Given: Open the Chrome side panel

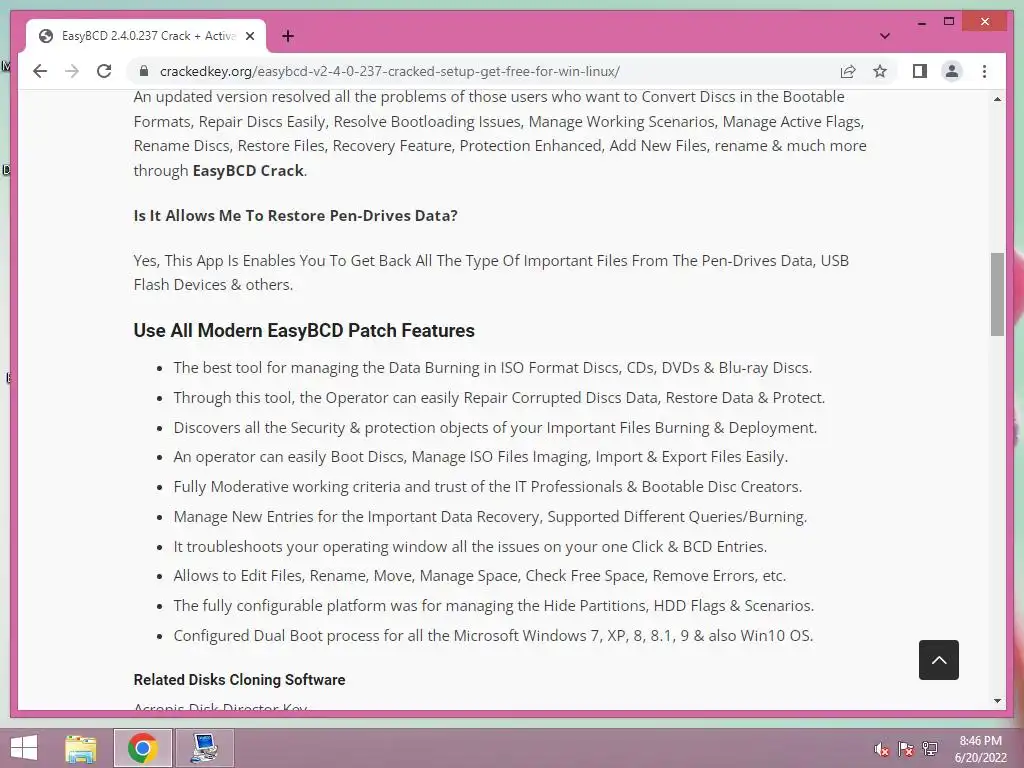Looking at the screenshot, I should click(920, 71).
